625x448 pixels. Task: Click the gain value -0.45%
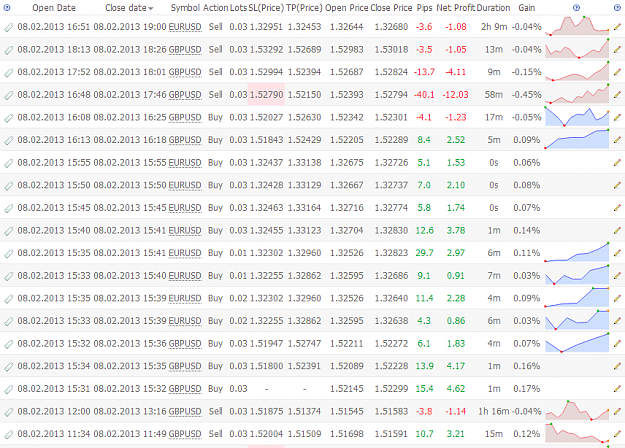[x=527, y=95]
